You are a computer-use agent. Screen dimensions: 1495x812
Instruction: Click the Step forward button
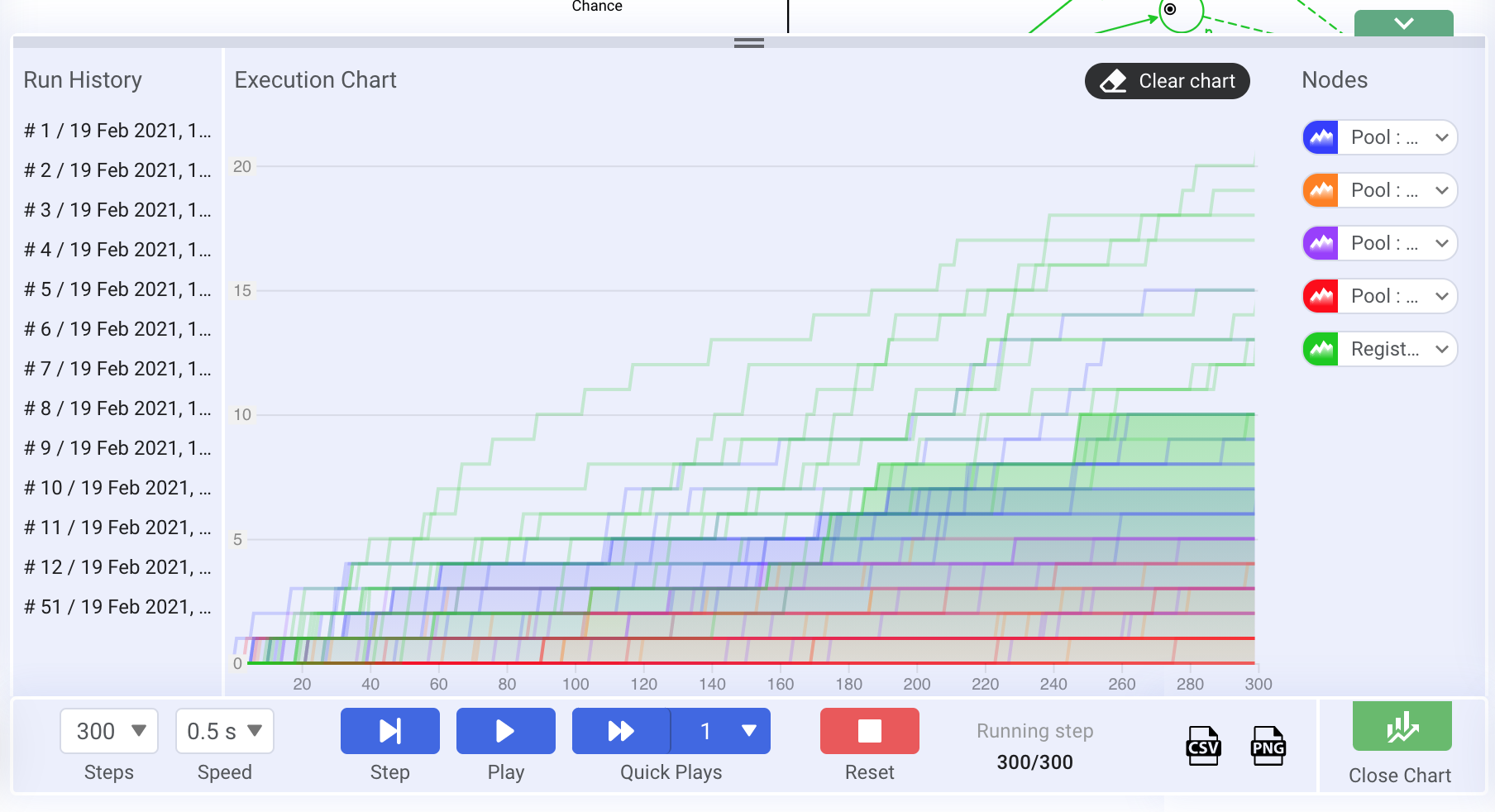point(390,731)
